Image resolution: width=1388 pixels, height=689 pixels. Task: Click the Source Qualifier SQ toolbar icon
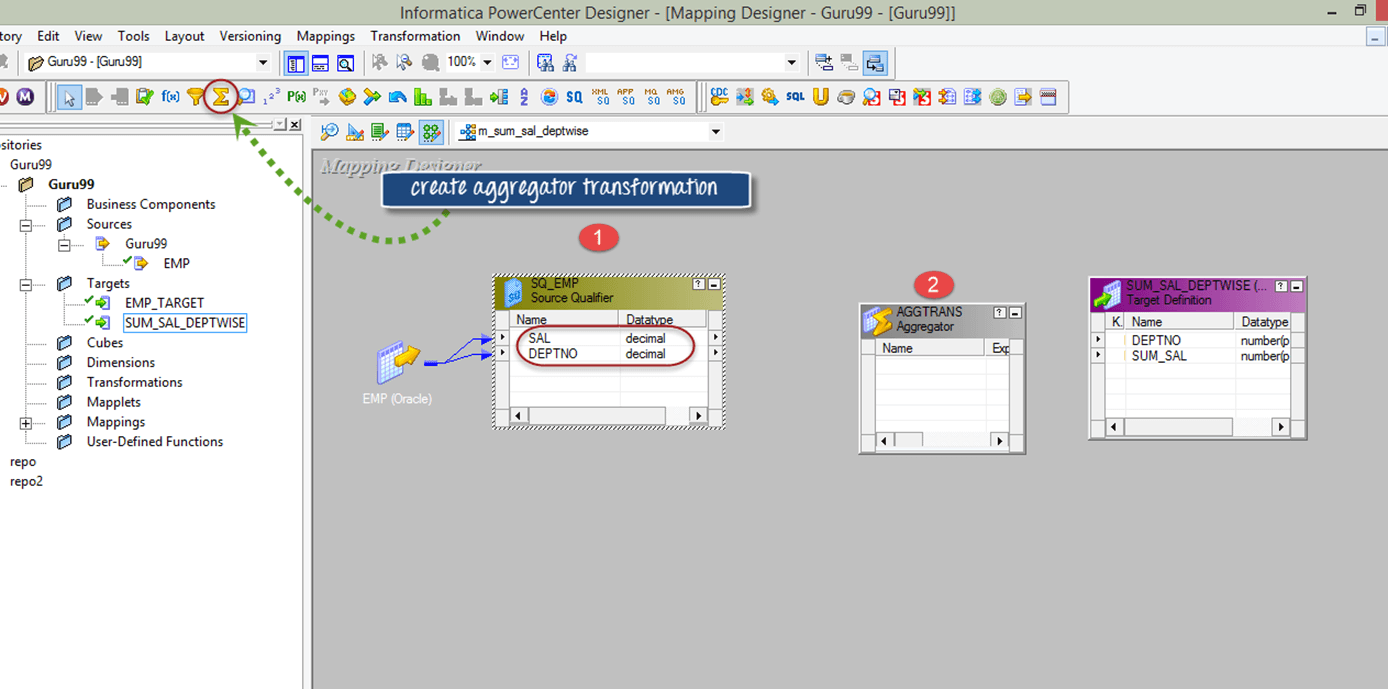(574, 97)
